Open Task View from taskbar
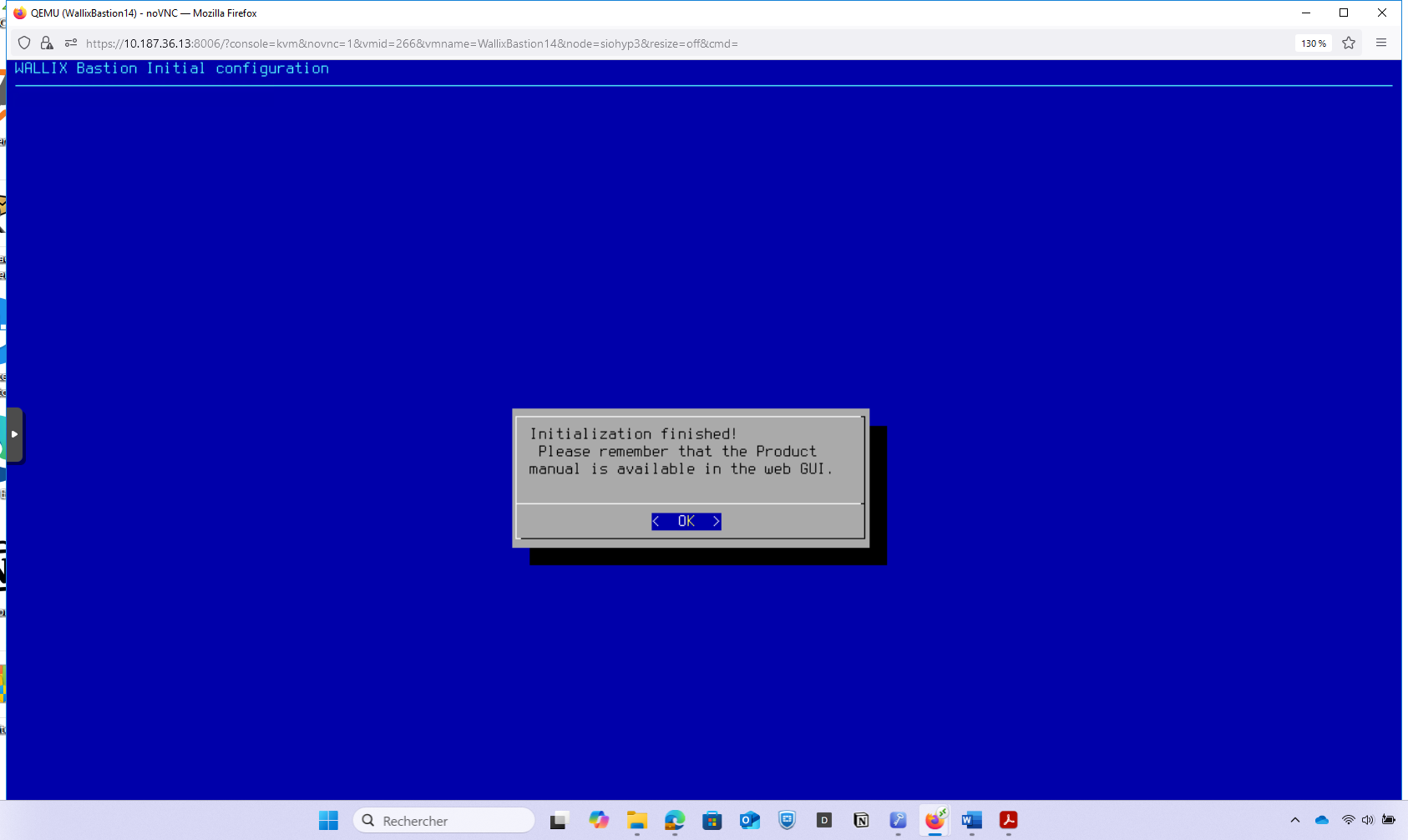Screen dimensions: 1408x840 [x=559, y=821]
